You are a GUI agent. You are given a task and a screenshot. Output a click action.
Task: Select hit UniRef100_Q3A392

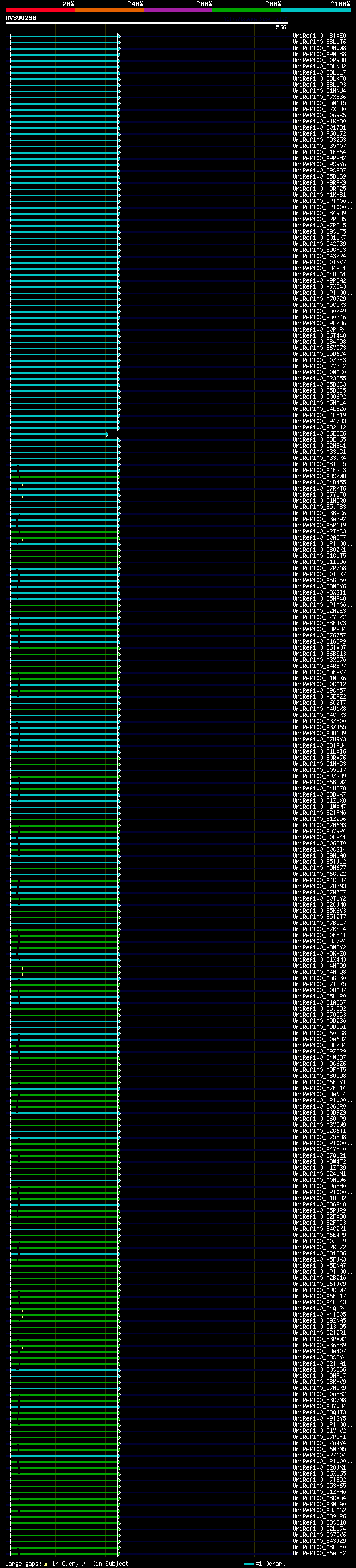(x=319, y=519)
